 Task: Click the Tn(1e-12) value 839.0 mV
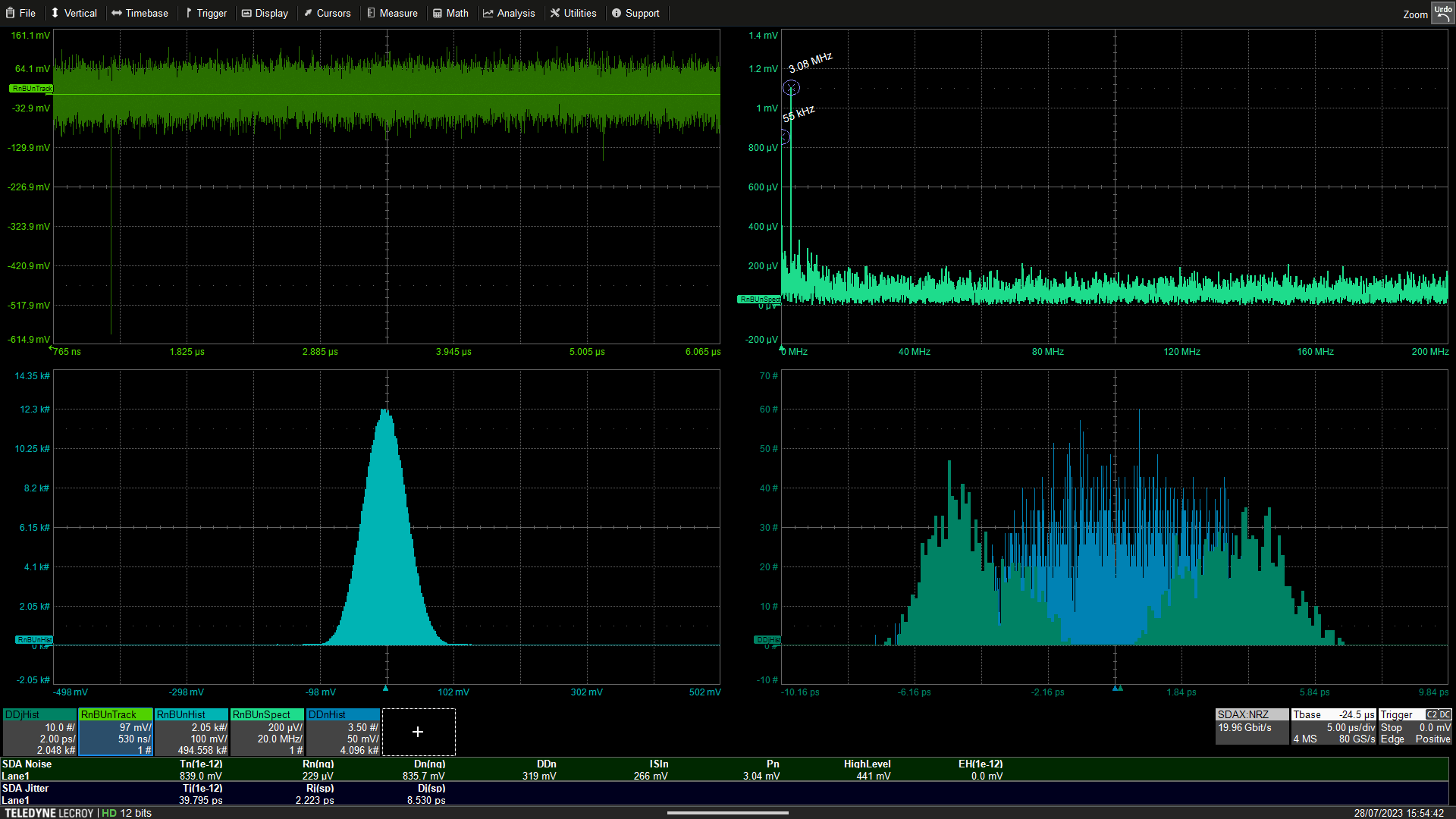point(201,776)
